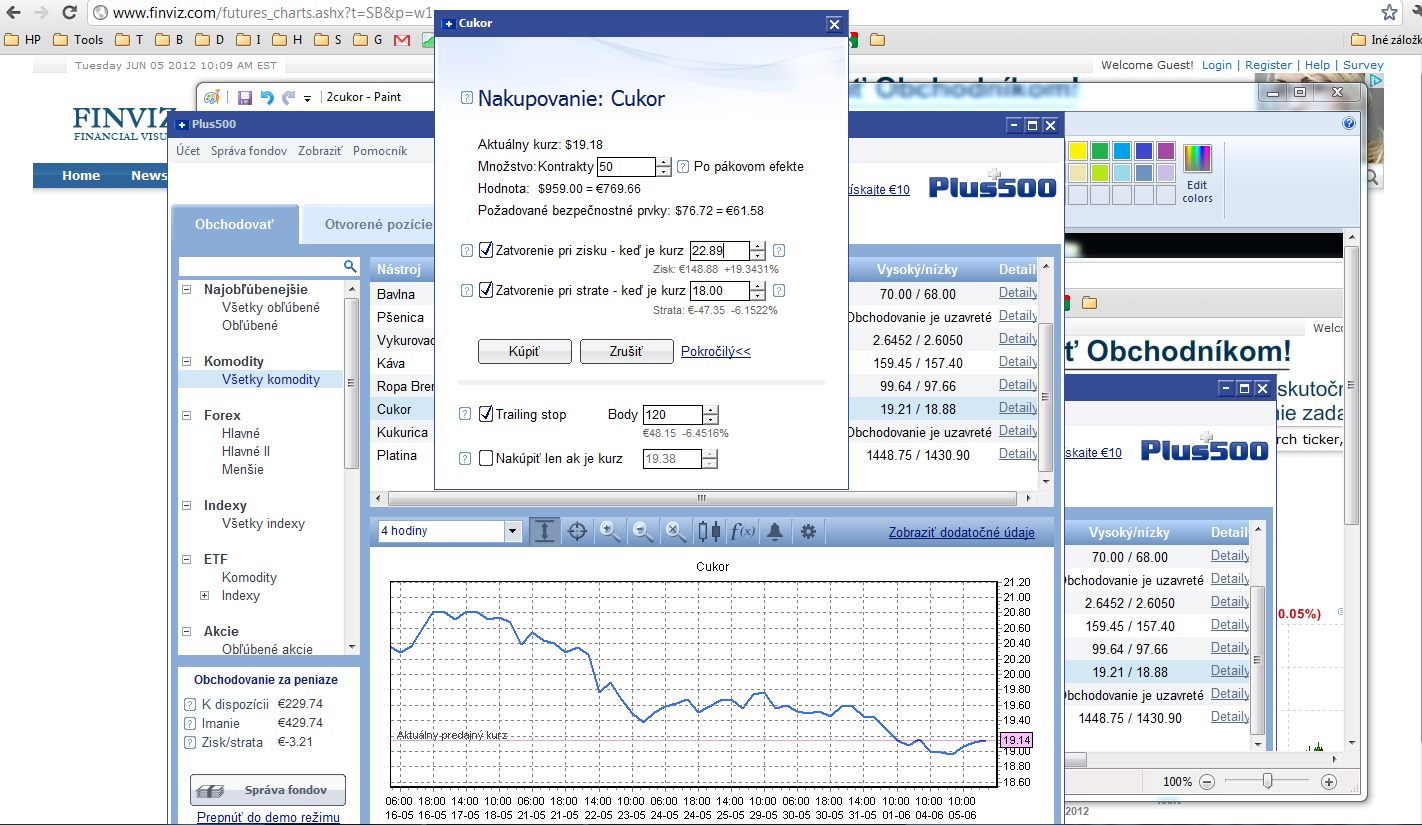This screenshot has width=1422, height=825.
Task: Switch to the Obchodovať tab
Action: tap(234, 225)
